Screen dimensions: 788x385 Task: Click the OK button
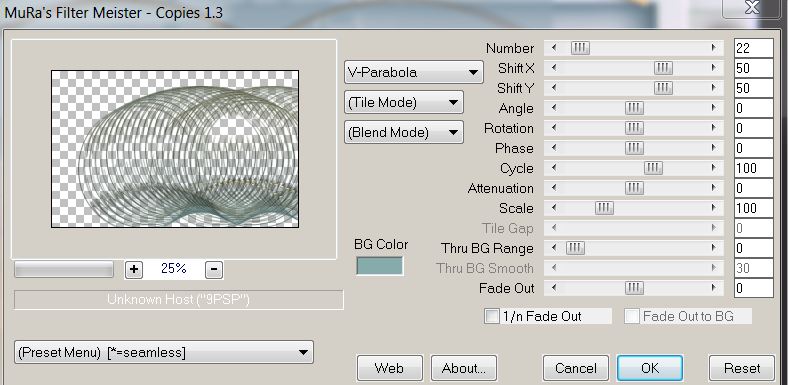point(650,368)
